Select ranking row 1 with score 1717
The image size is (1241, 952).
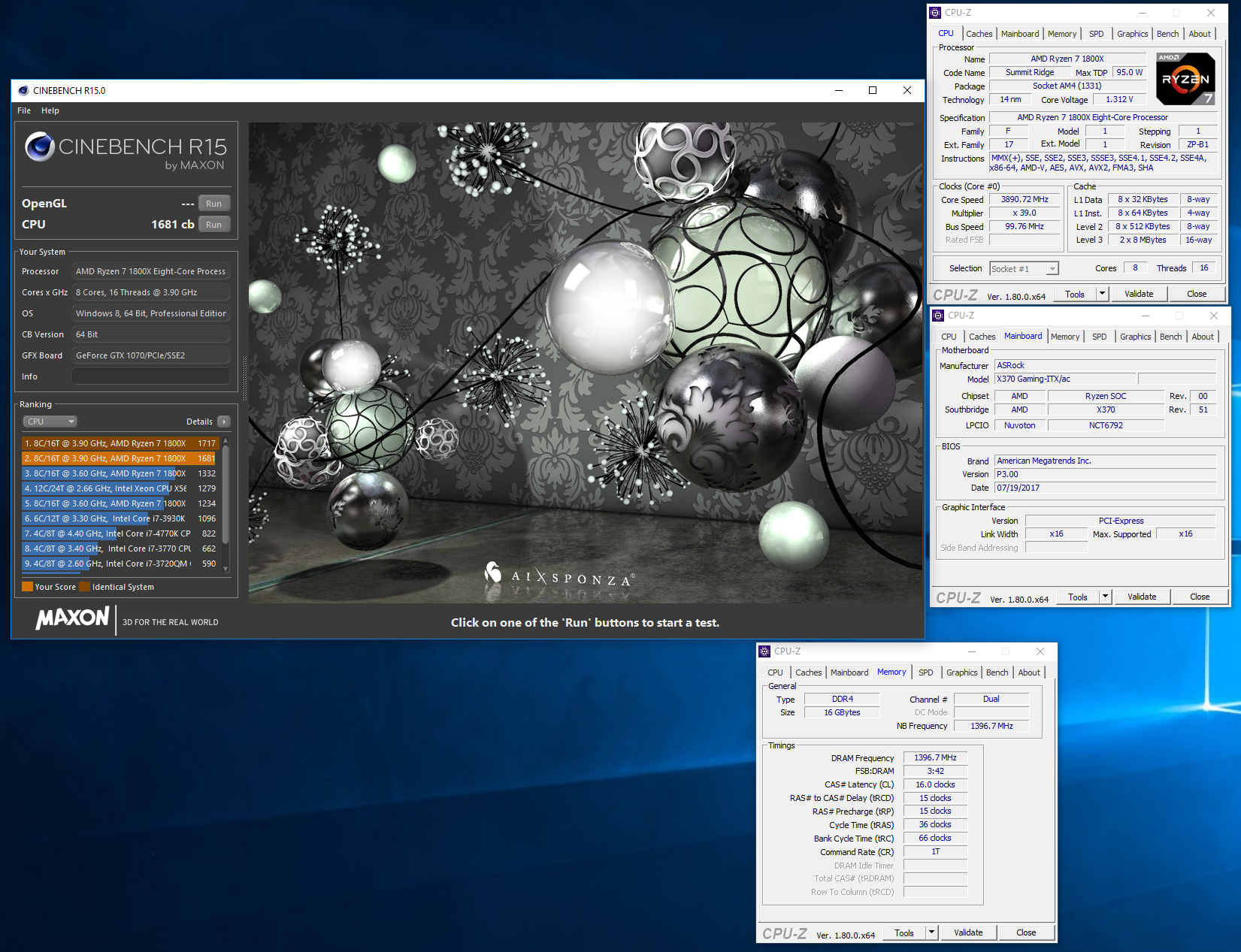pyautogui.click(x=120, y=443)
